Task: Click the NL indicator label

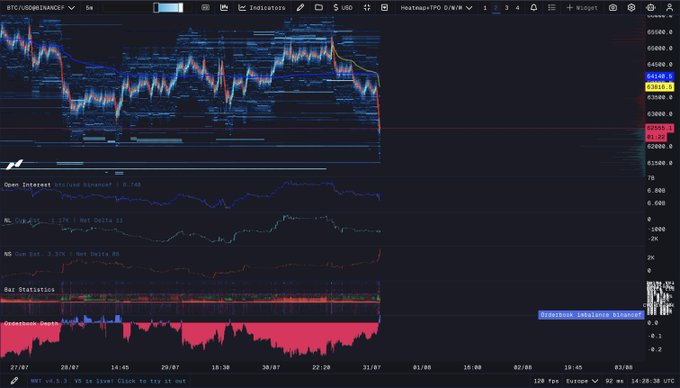Action: coord(7,220)
